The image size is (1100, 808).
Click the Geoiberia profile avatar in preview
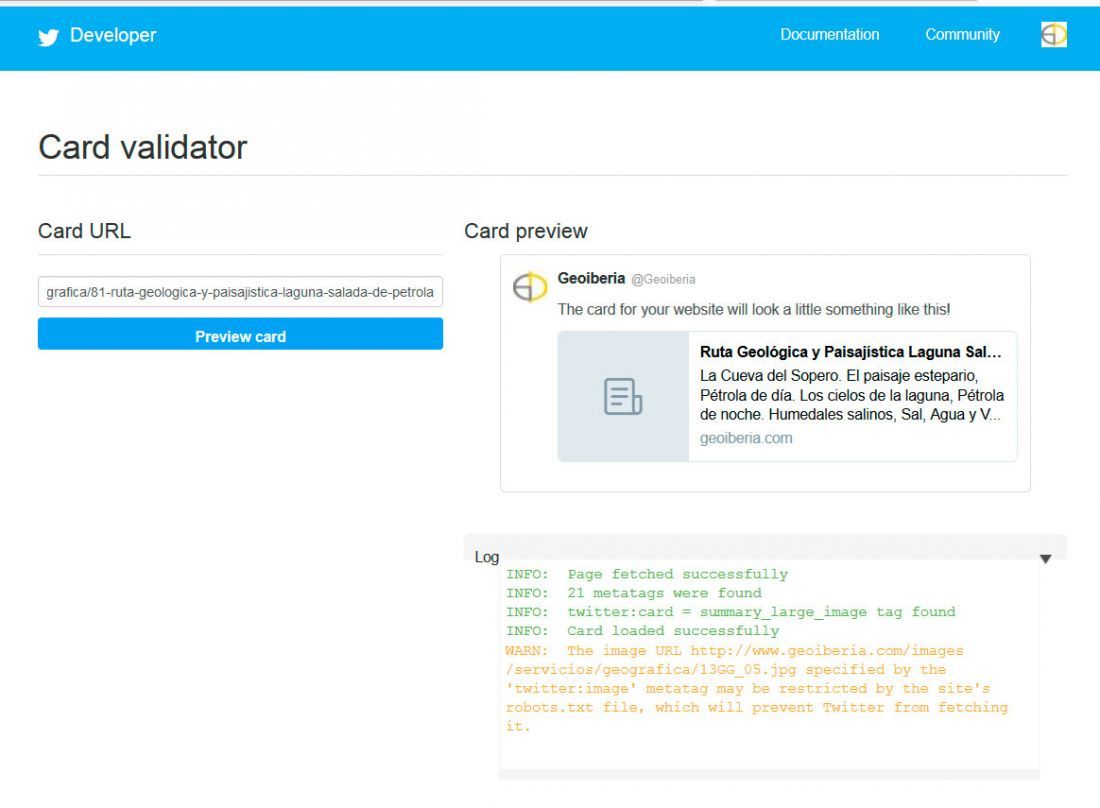530,287
